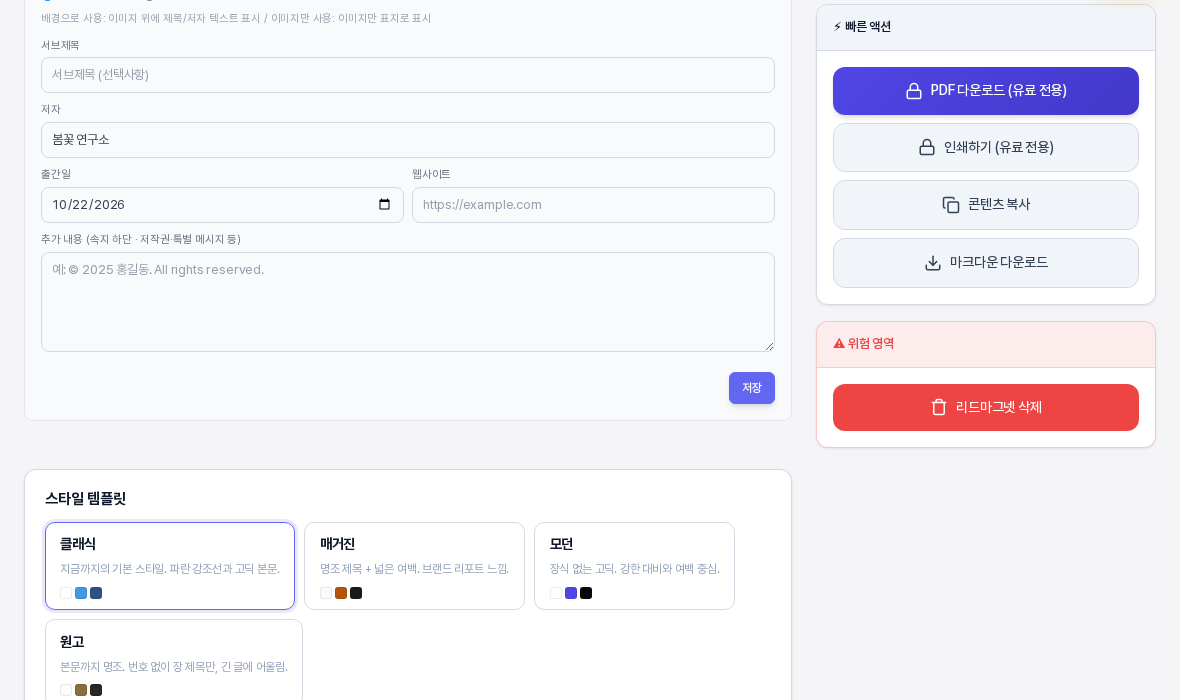Click the white swatch in 클래식 card

pyautogui.click(x=66, y=593)
